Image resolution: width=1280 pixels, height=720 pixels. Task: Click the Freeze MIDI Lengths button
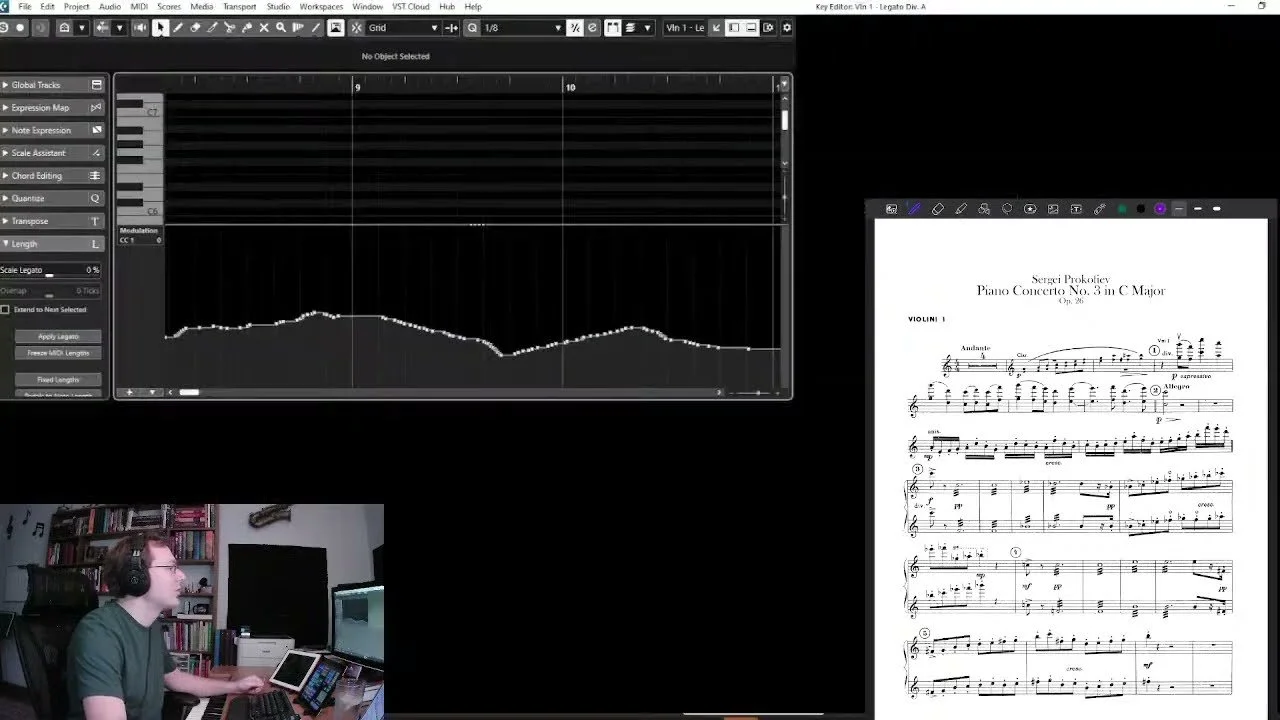(57, 352)
